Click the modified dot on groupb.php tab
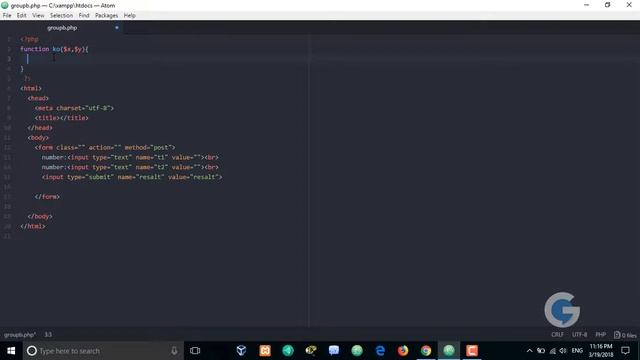 point(117,28)
